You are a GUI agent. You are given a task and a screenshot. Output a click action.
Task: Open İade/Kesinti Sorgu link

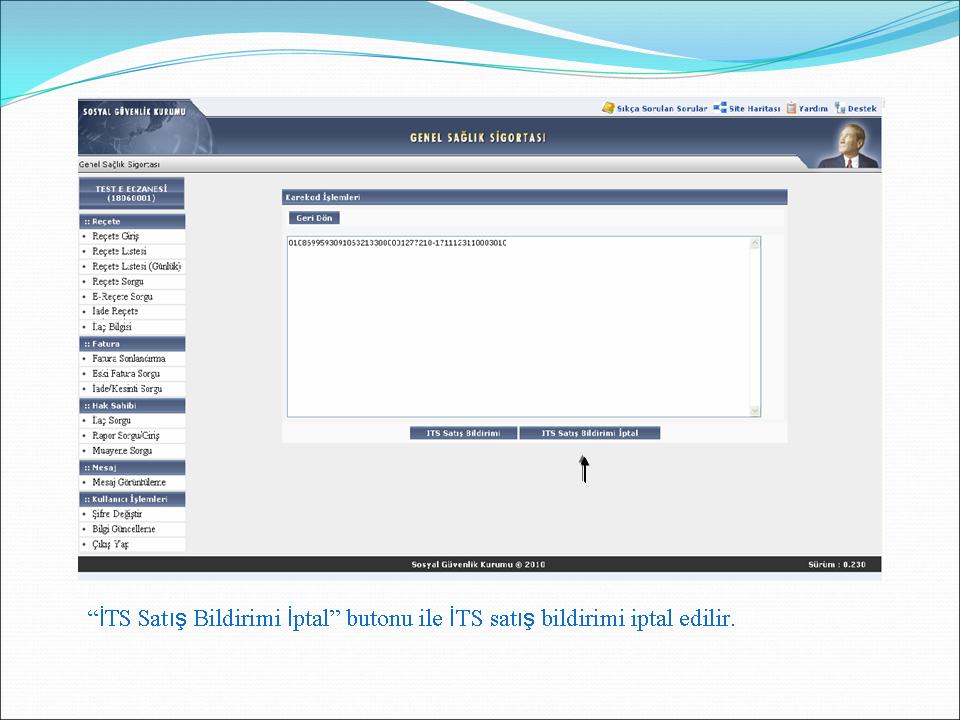127,389
